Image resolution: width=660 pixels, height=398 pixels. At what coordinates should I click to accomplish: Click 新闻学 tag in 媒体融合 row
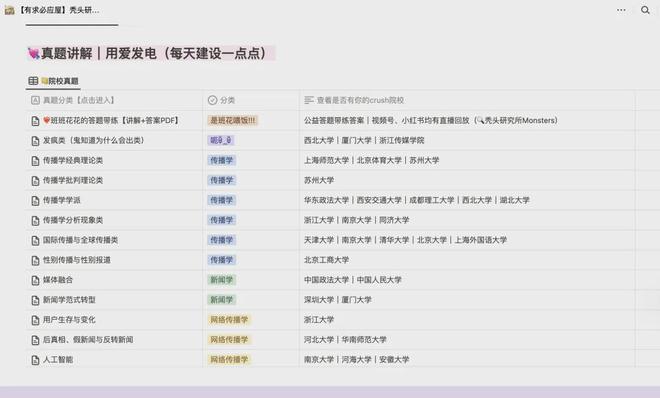(222, 280)
